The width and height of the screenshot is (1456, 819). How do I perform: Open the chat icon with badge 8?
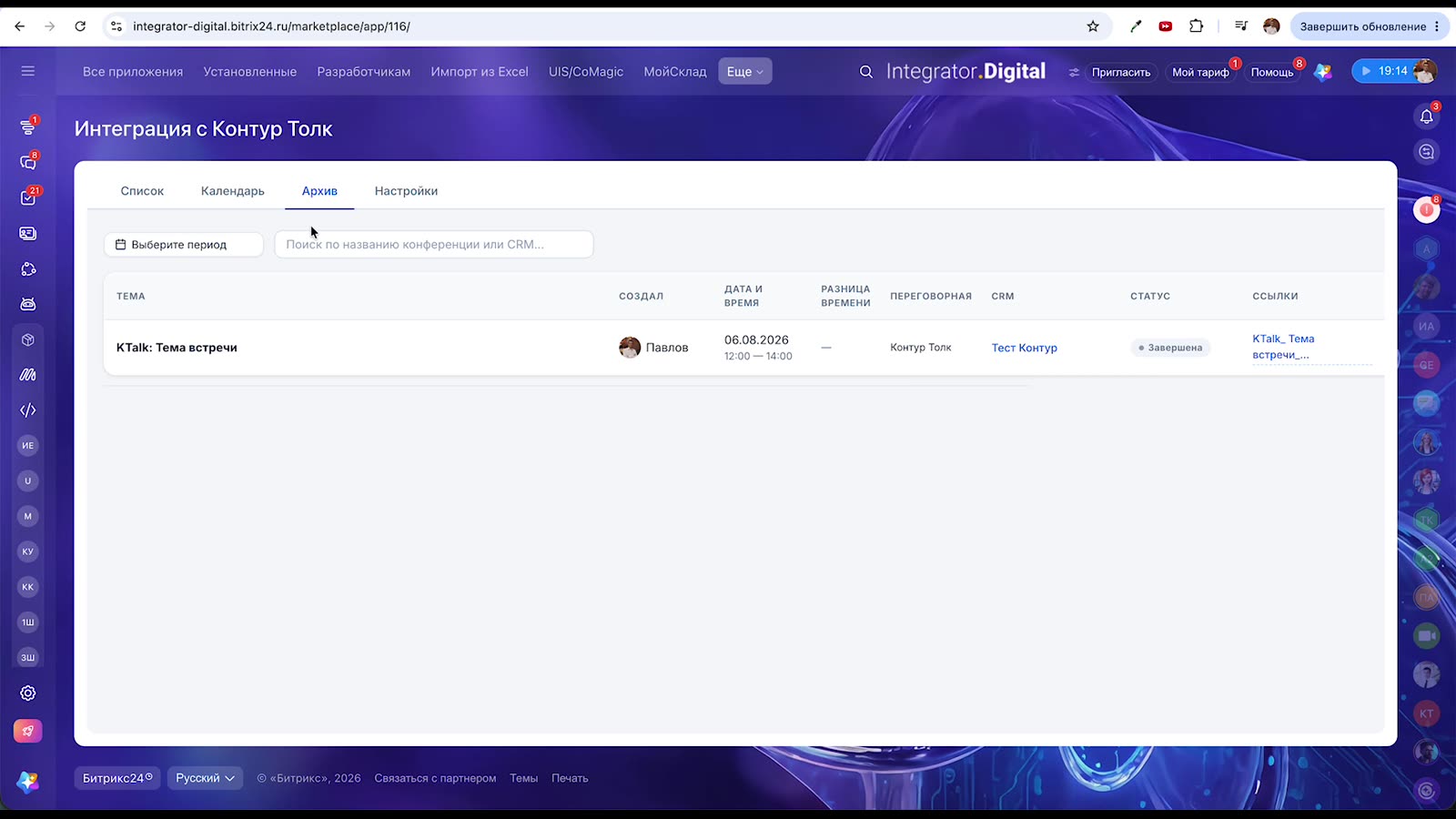[28, 163]
